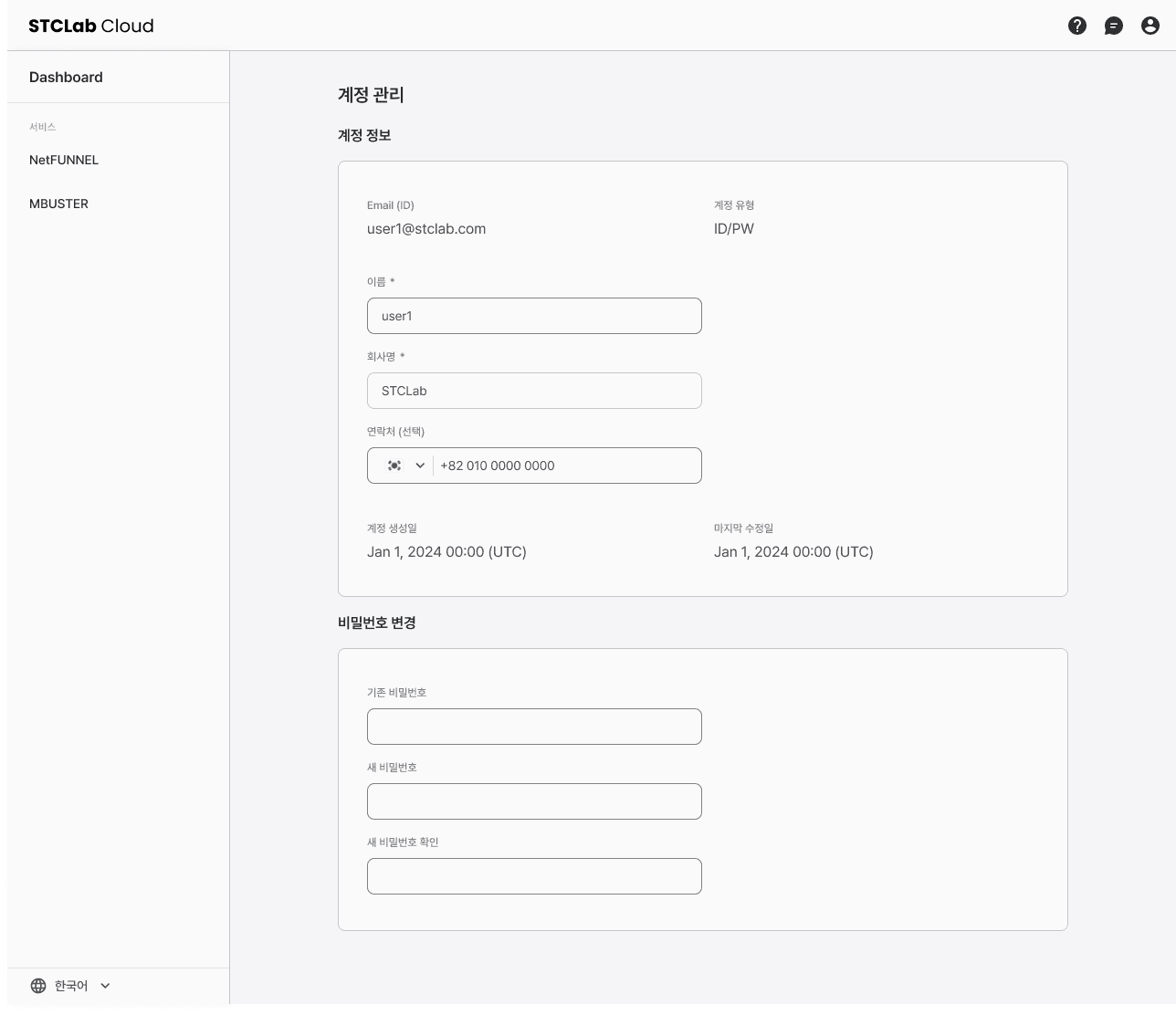Screen dimensions: 1176x1015
Task: Click the 비밀번호 변경 section heading
Action: point(377,623)
